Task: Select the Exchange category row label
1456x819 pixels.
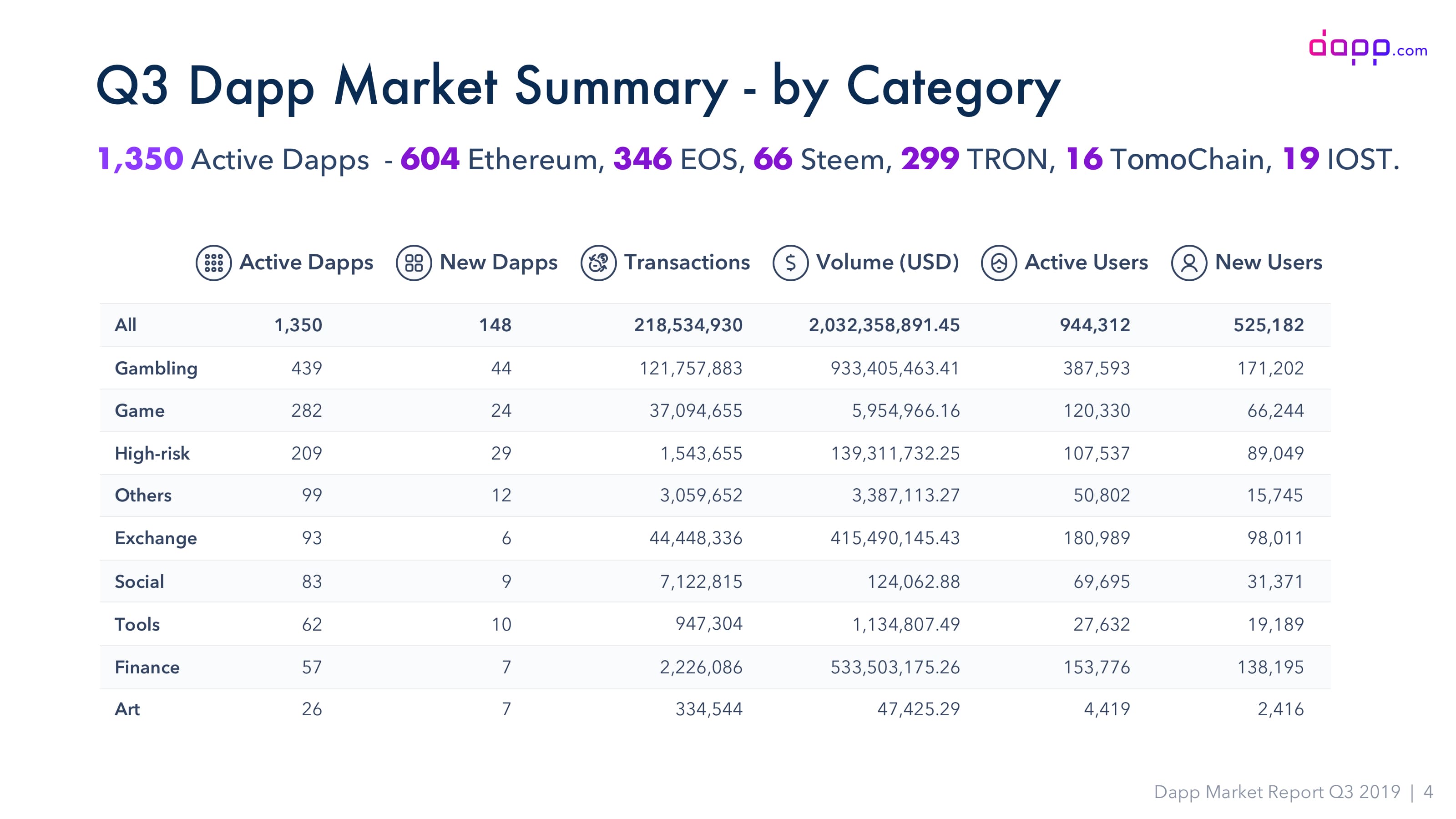Action: [x=156, y=538]
